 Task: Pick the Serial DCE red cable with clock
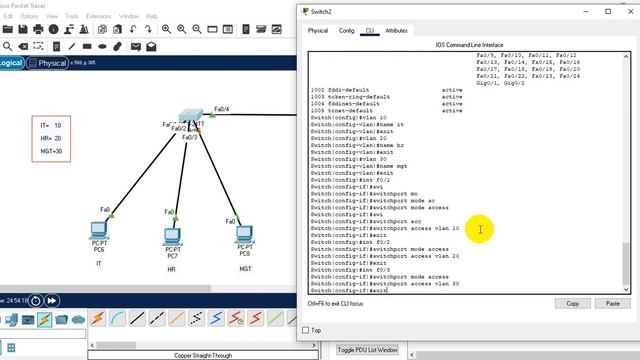click(236, 318)
